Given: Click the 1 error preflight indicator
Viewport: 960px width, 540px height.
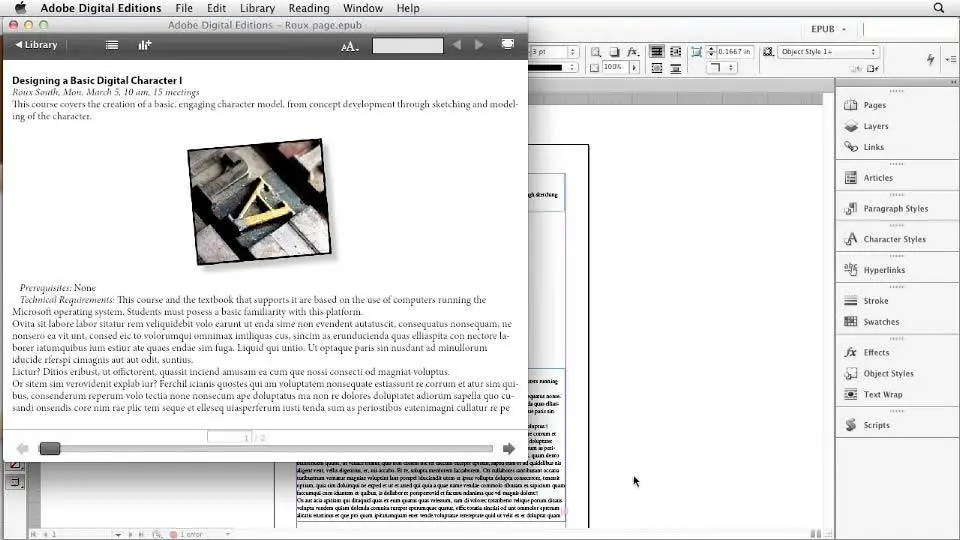Looking at the screenshot, I should (x=186, y=534).
